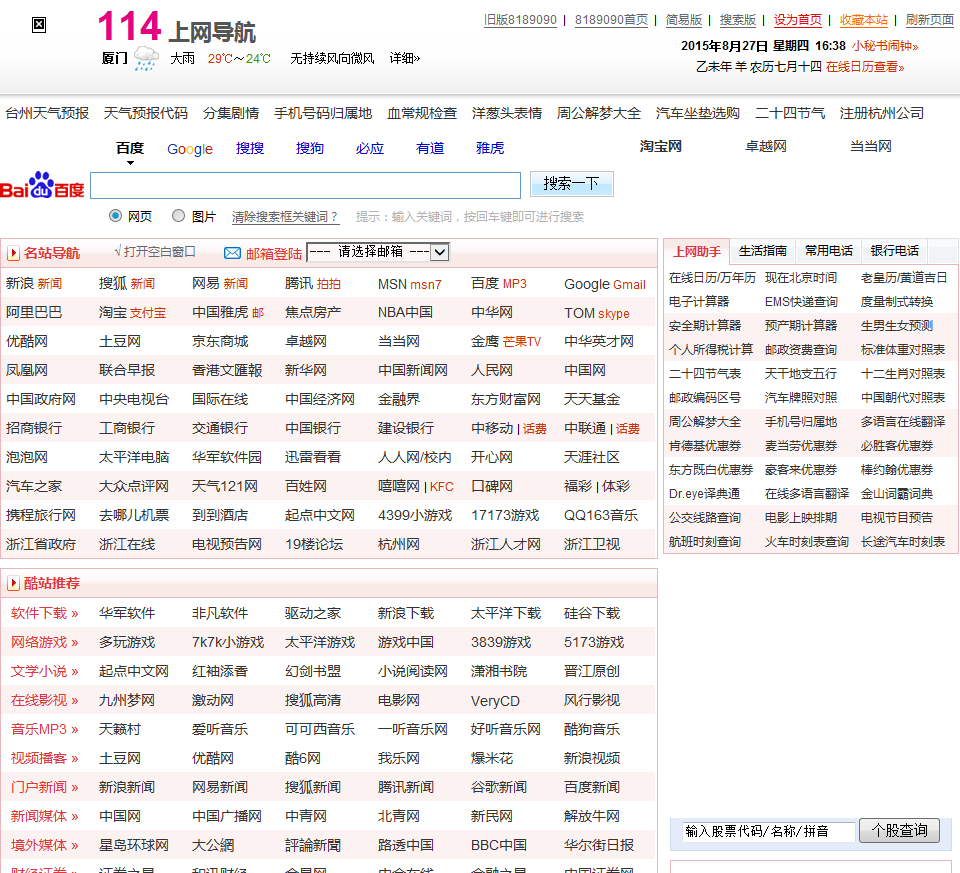Open the 在线日历查看 link
The image size is (960, 873).
point(864,67)
